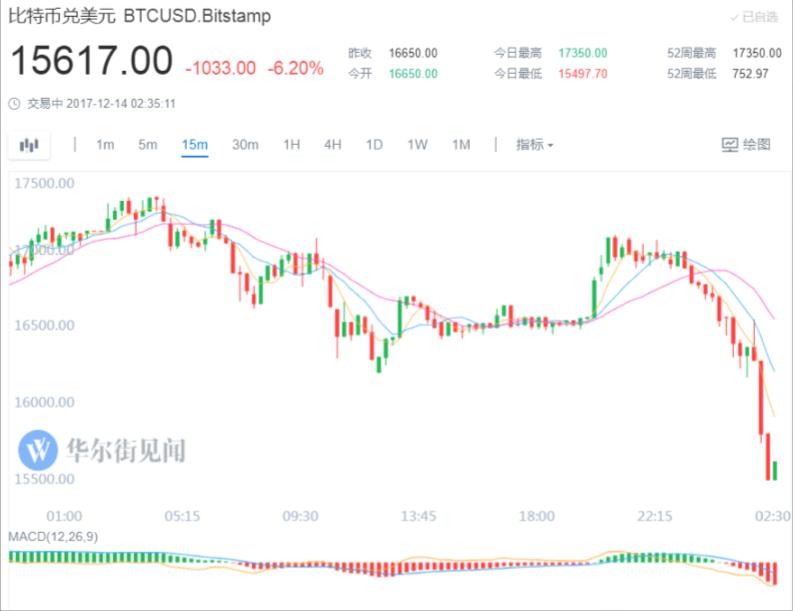793x611 pixels.
Task: Switch to the 1W weekly chart
Action: coord(418,145)
